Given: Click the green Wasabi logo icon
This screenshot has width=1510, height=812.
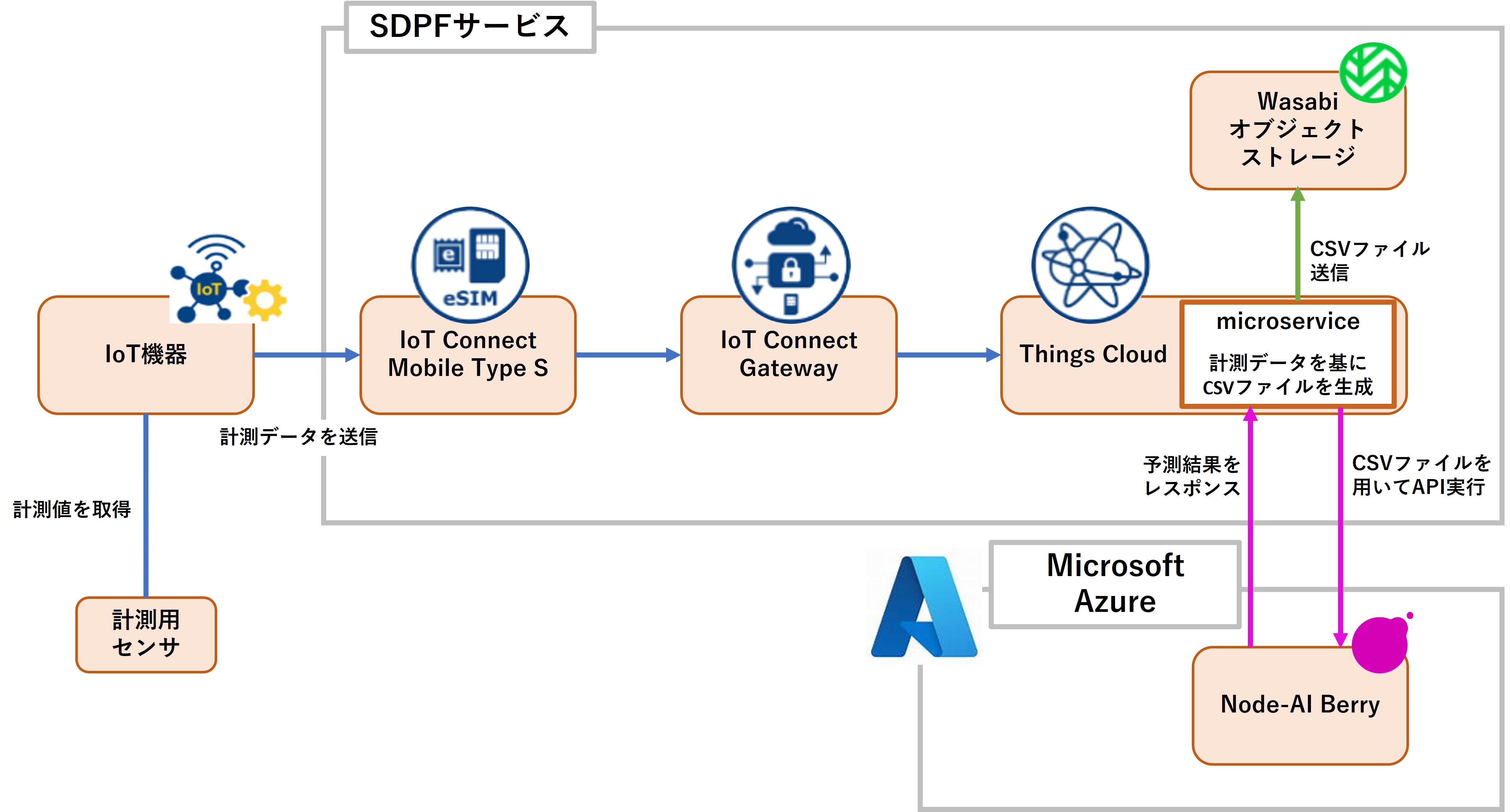Looking at the screenshot, I should pyautogui.click(x=1374, y=73).
